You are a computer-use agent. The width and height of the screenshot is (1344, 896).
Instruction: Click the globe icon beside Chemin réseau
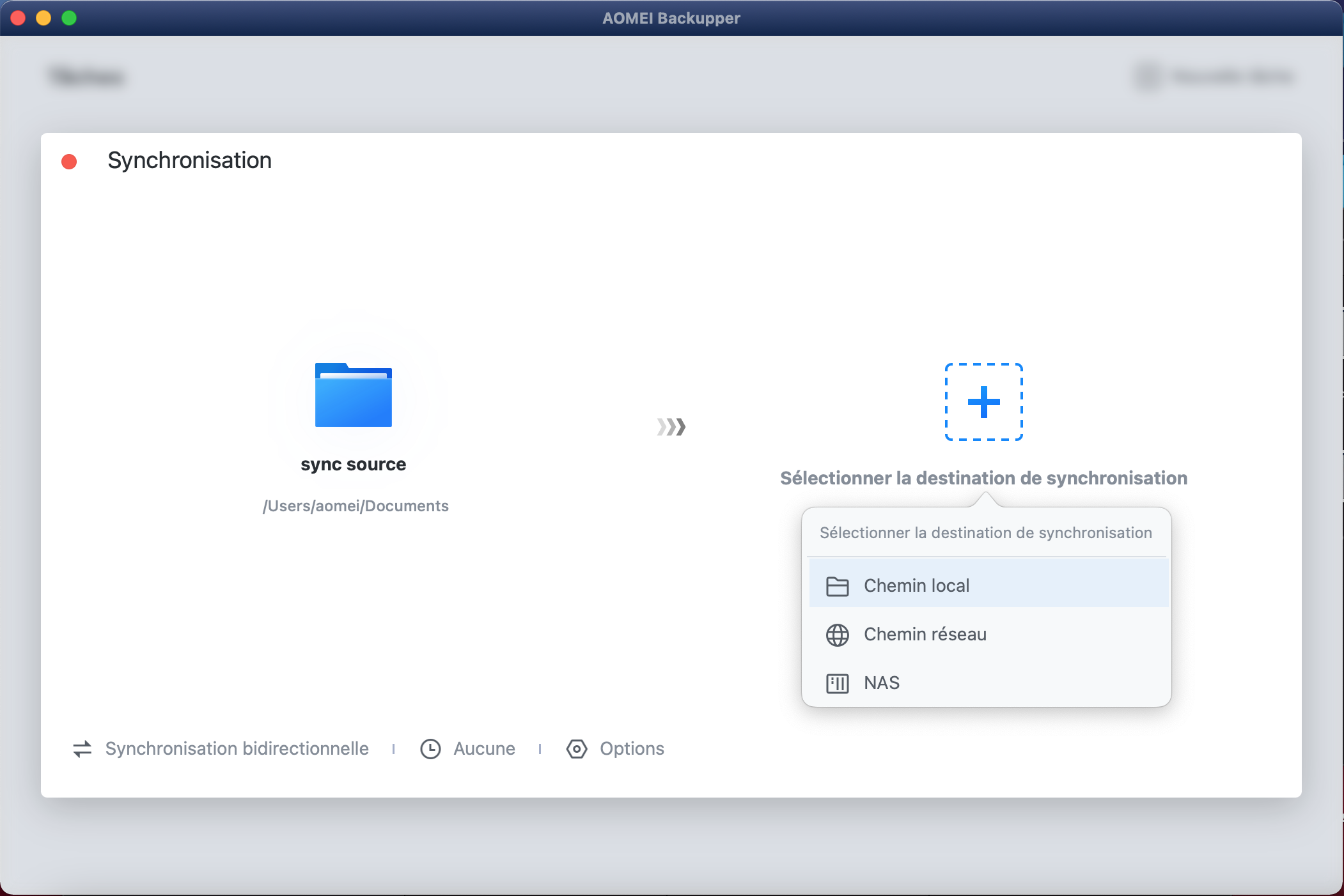pos(837,635)
